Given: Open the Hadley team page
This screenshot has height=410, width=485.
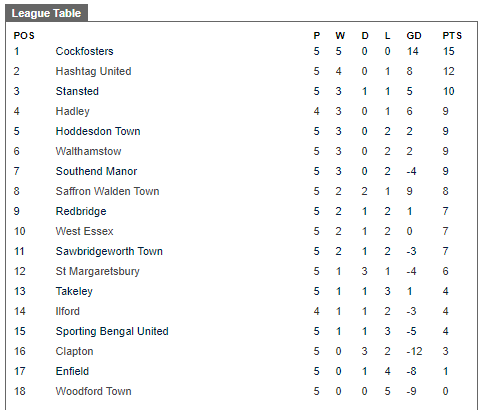Looking at the screenshot, I should coord(73,111).
